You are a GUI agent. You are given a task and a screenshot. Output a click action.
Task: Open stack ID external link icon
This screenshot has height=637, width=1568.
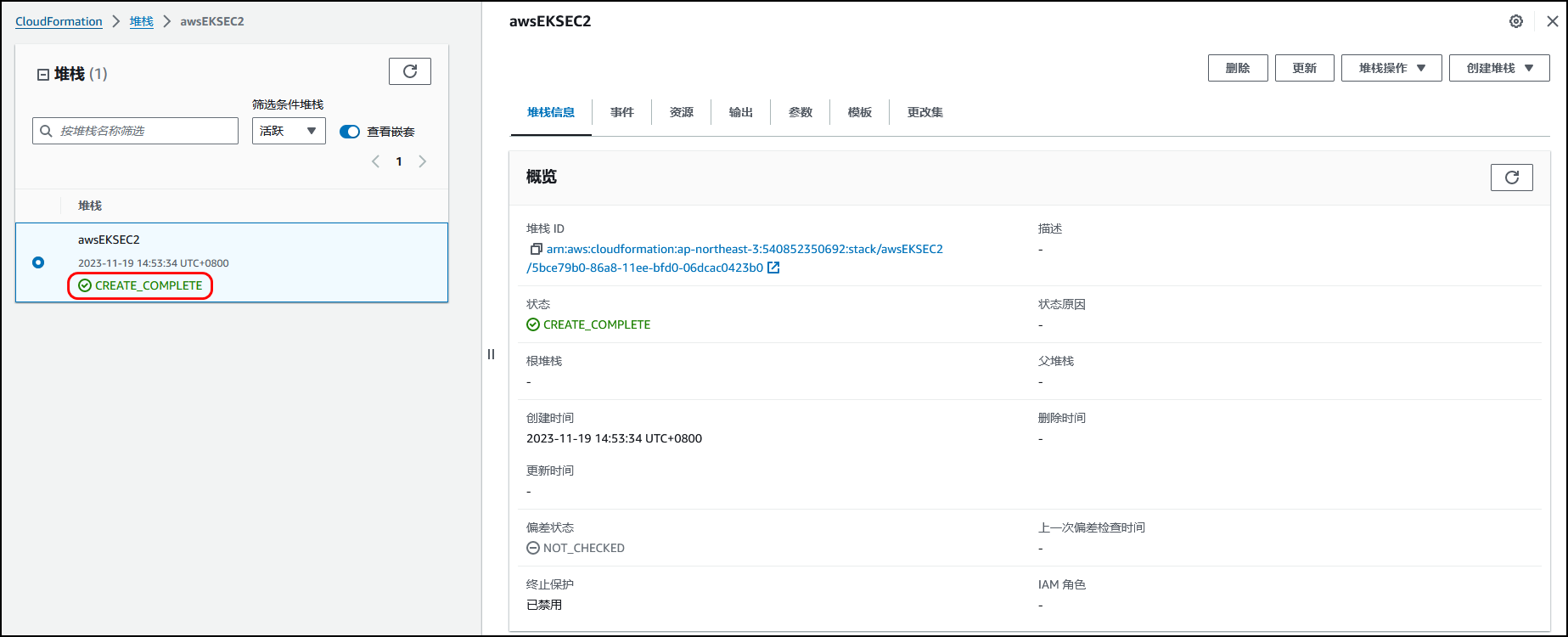click(x=773, y=268)
